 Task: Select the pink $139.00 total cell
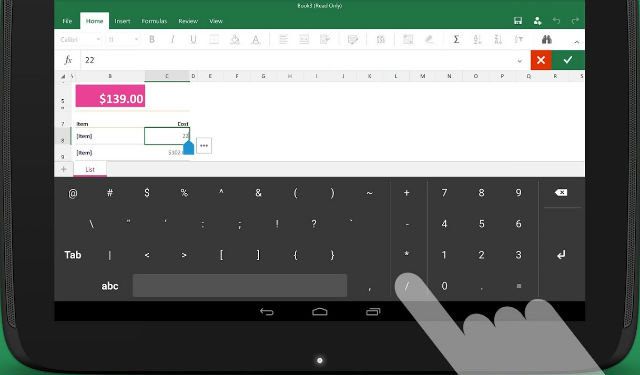(x=110, y=96)
